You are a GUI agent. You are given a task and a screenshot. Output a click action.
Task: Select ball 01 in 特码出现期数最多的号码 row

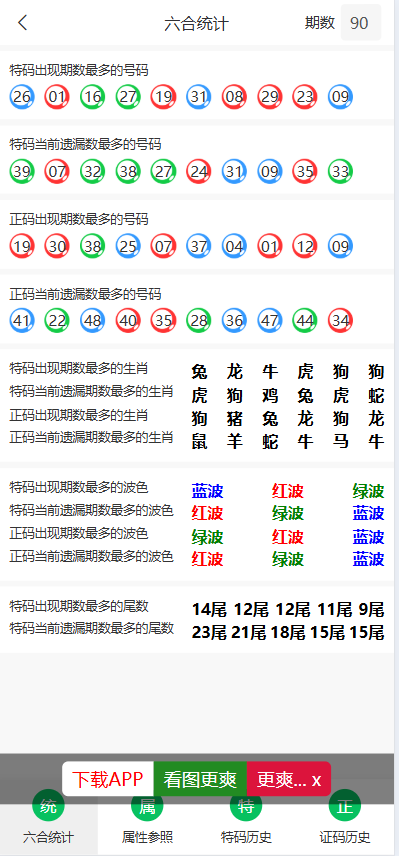coord(57,97)
